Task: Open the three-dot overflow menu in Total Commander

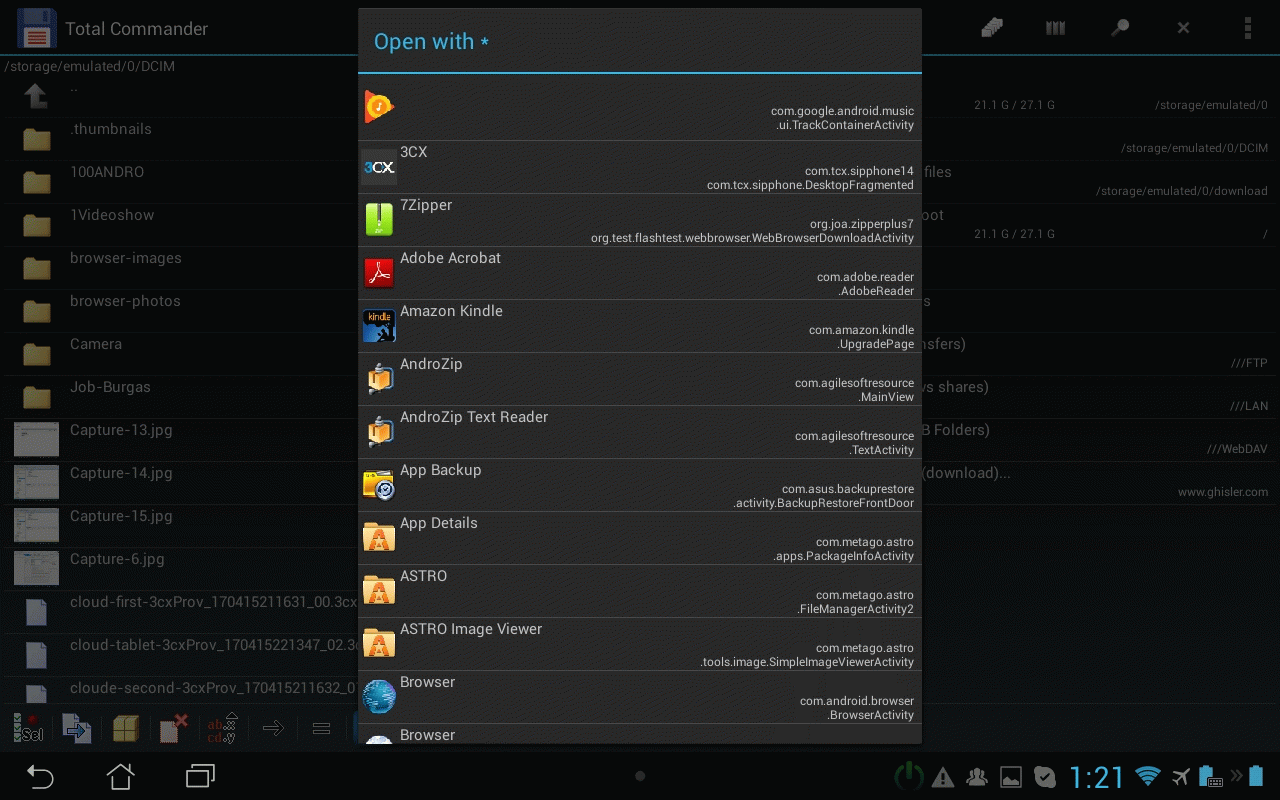Action: (1247, 28)
